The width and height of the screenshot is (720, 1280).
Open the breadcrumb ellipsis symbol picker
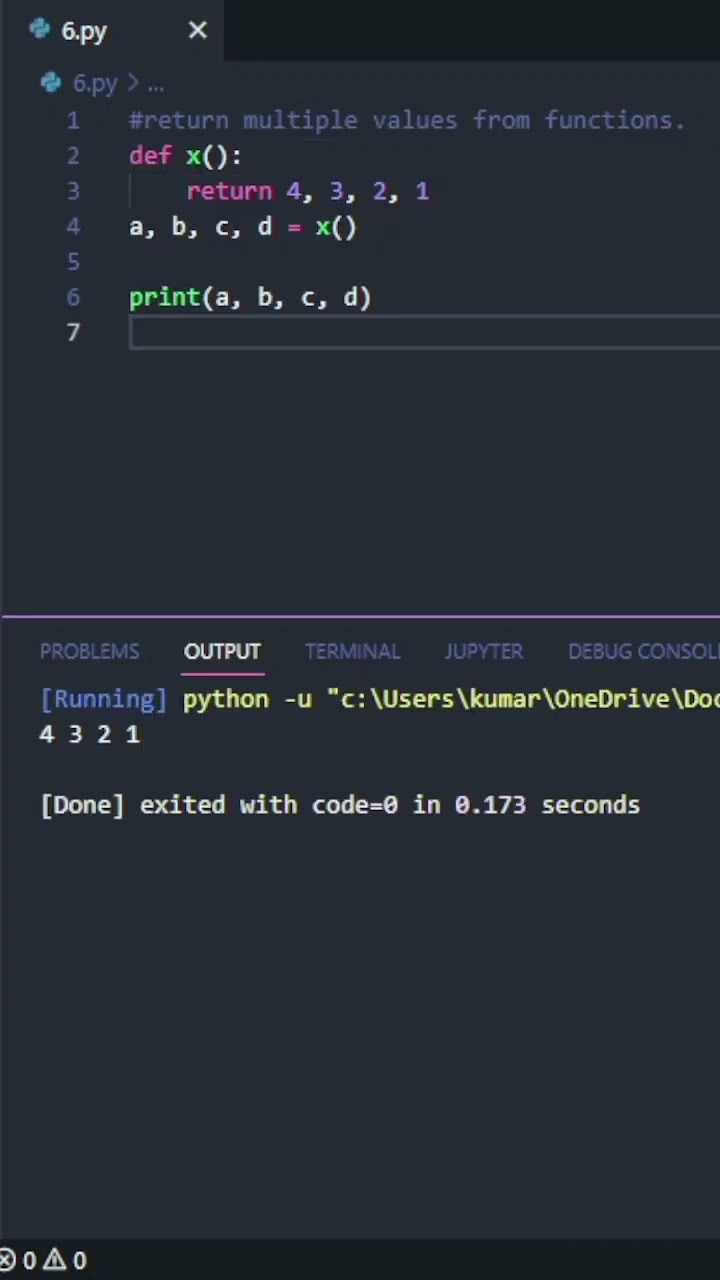[155, 84]
